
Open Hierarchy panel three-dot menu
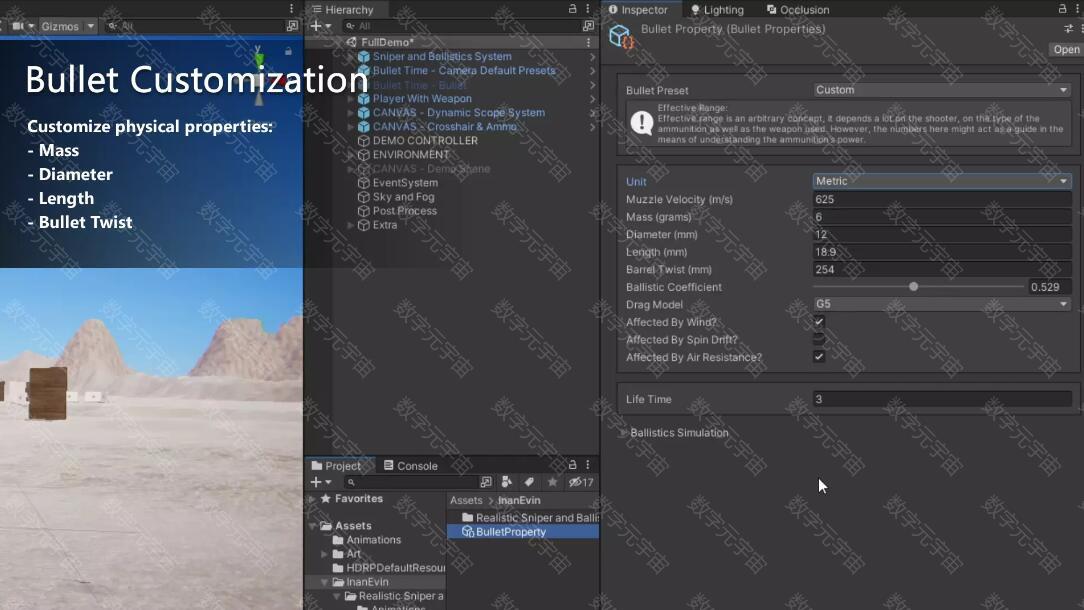click(588, 9)
